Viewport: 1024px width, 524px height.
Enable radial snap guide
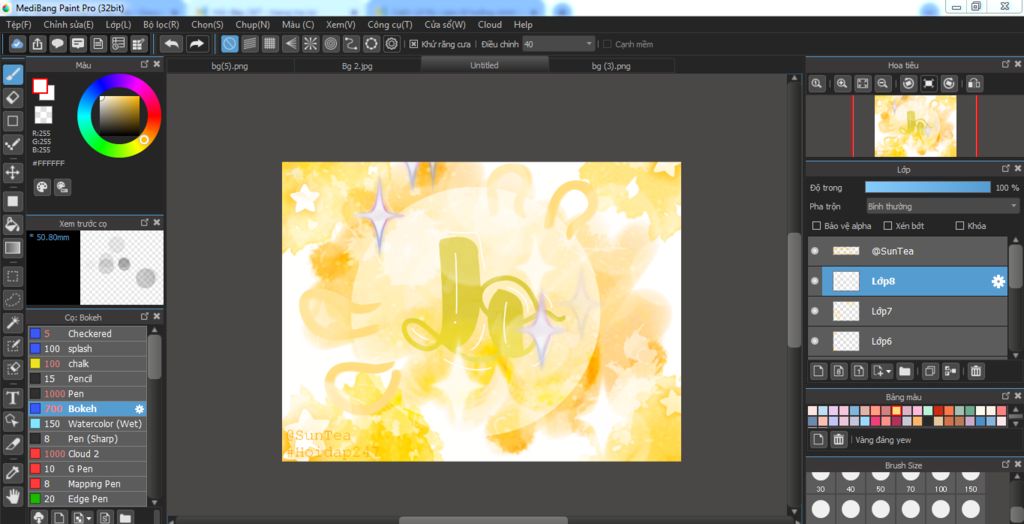[x=311, y=44]
